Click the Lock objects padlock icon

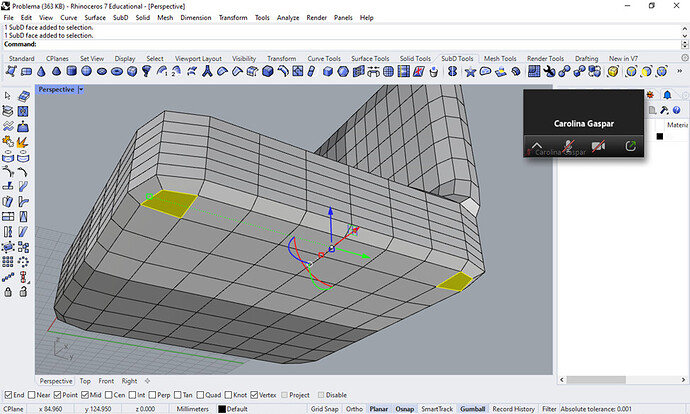[x=8, y=292]
